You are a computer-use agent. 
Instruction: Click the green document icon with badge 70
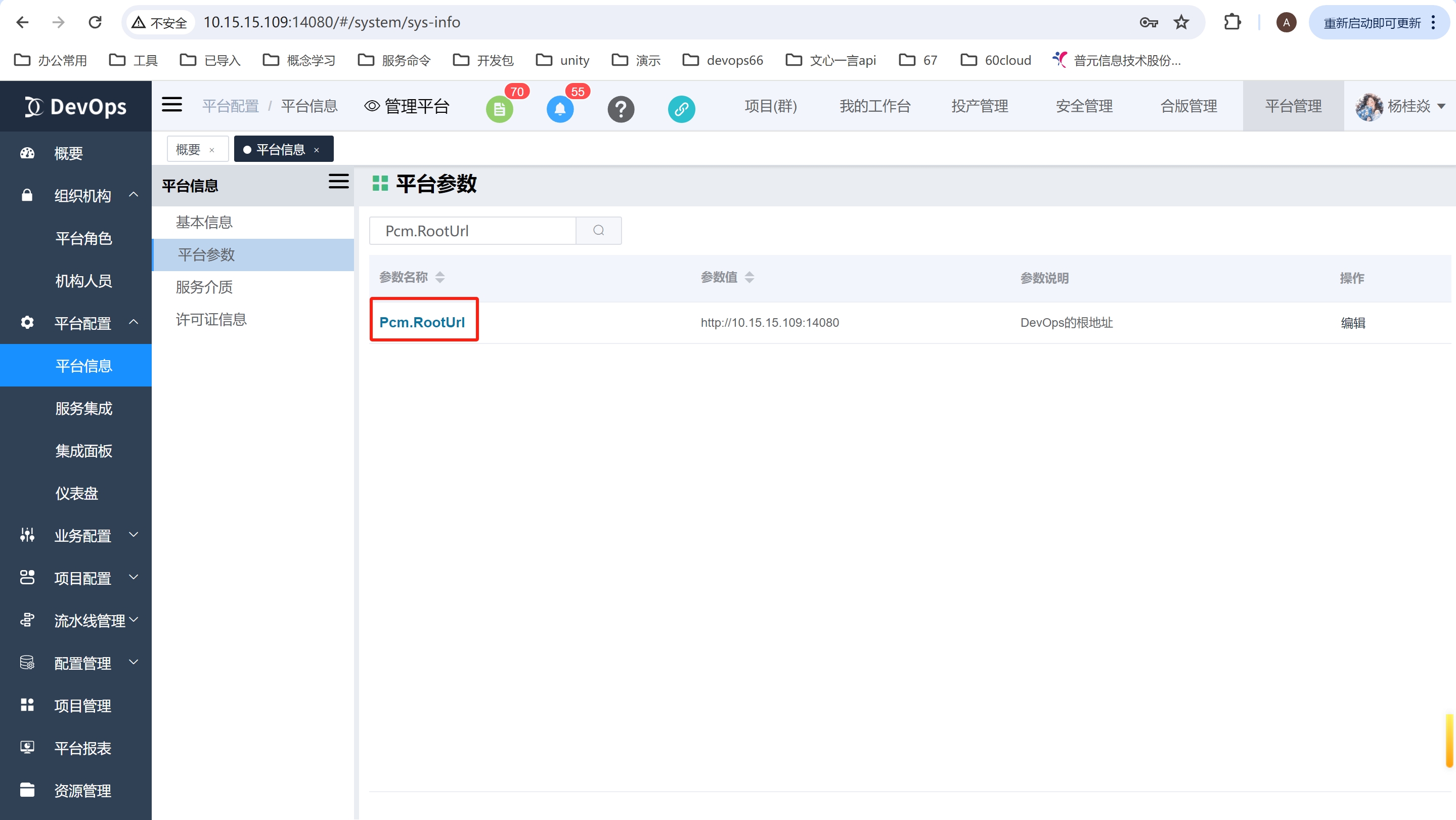point(499,108)
